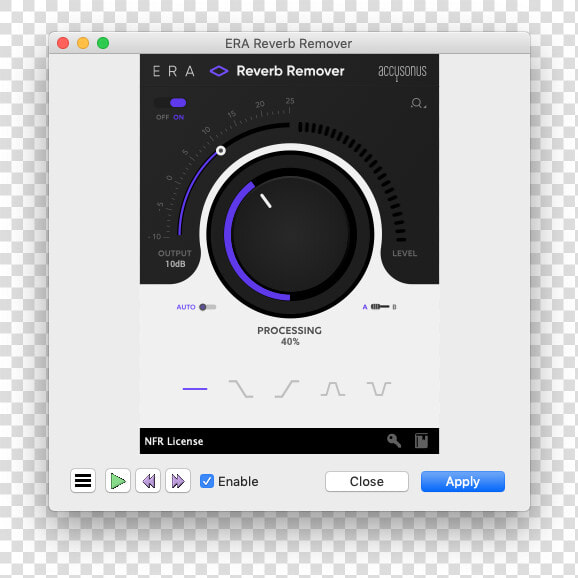Click the main Processing dial knob
The image size is (578, 578).
pyautogui.click(x=290, y=234)
